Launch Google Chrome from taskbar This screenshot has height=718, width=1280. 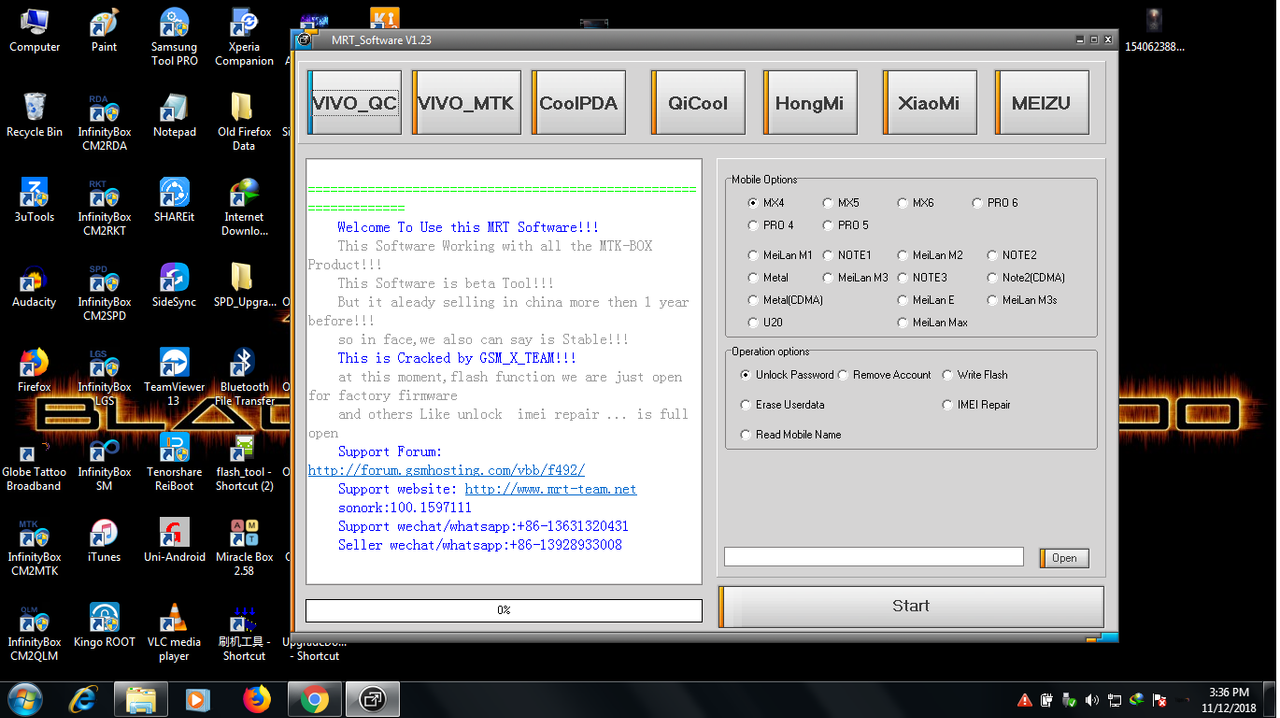(315, 700)
